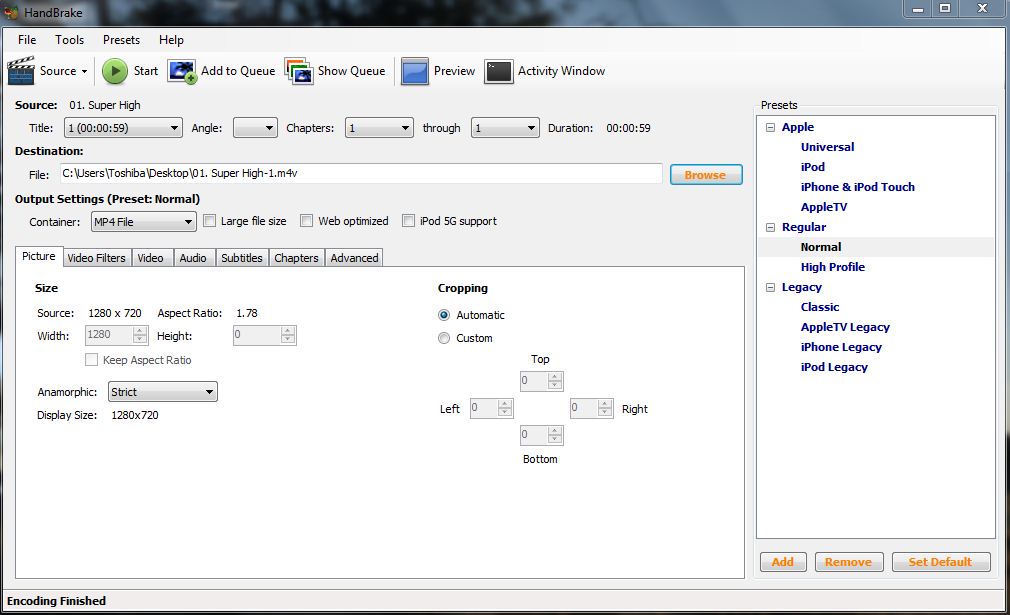Click the destination File path field
This screenshot has height=615, width=1010.
click(x=361, y=173)
